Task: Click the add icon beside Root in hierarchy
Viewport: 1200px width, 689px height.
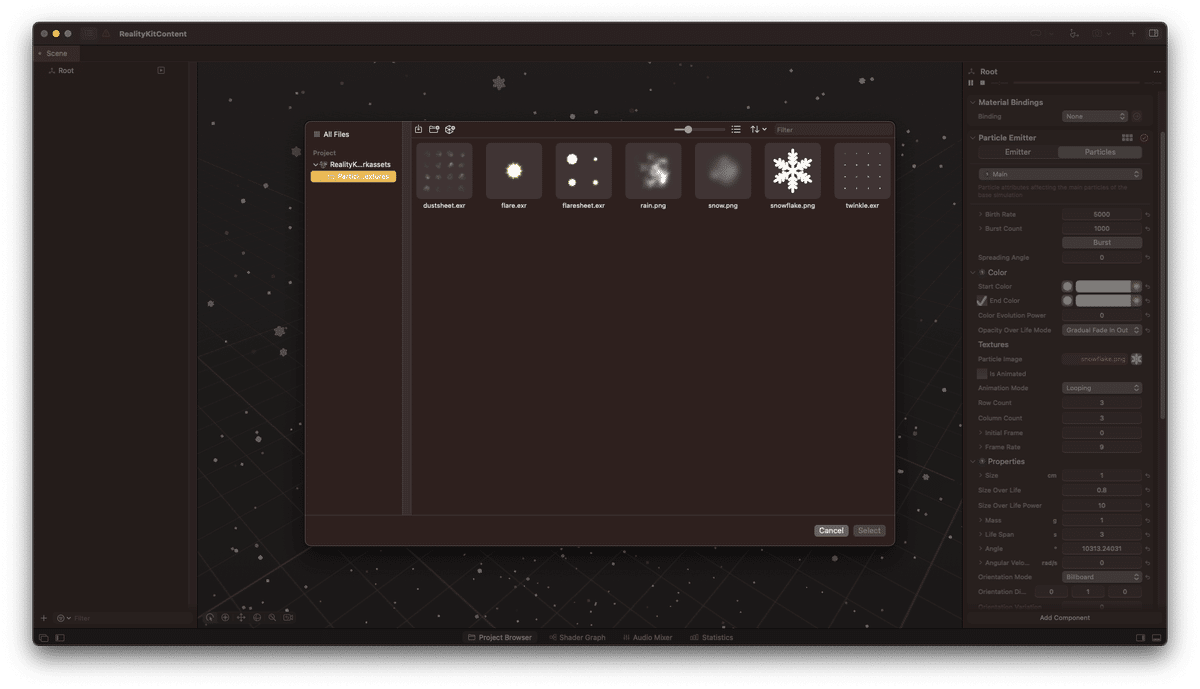Action: coord(161,70)
